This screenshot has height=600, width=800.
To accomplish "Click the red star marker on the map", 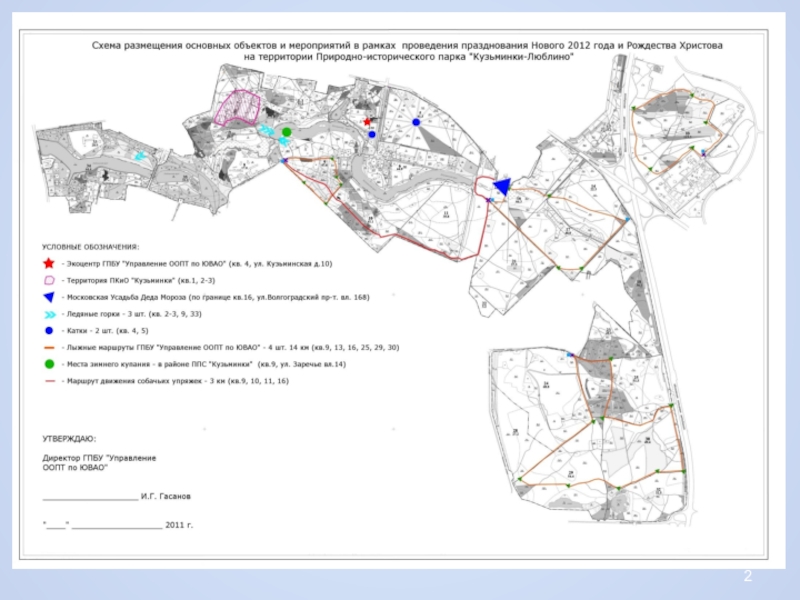I will tap(367, 121).
